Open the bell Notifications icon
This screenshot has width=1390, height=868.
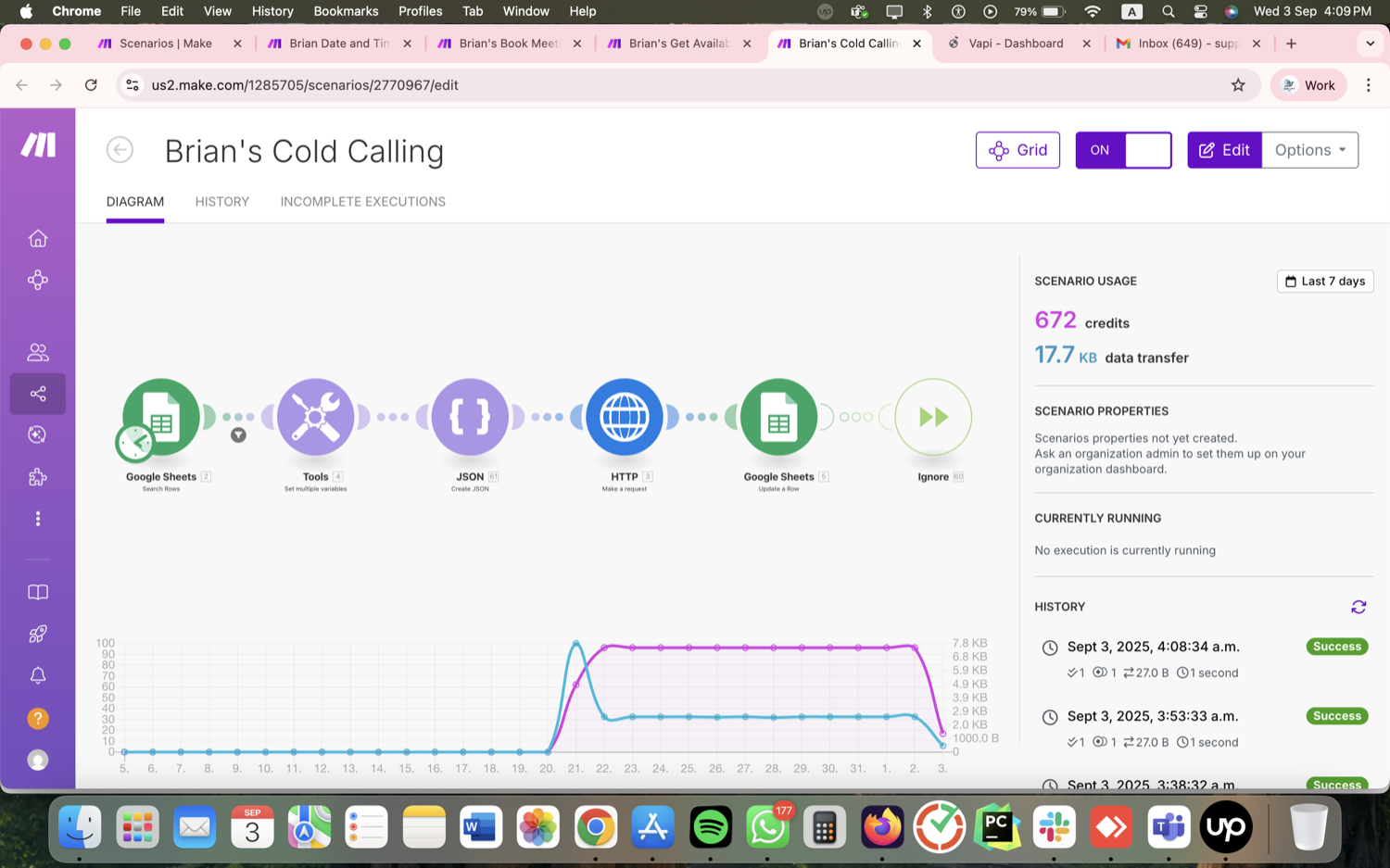pyautogui.click(x=38, y=675)
